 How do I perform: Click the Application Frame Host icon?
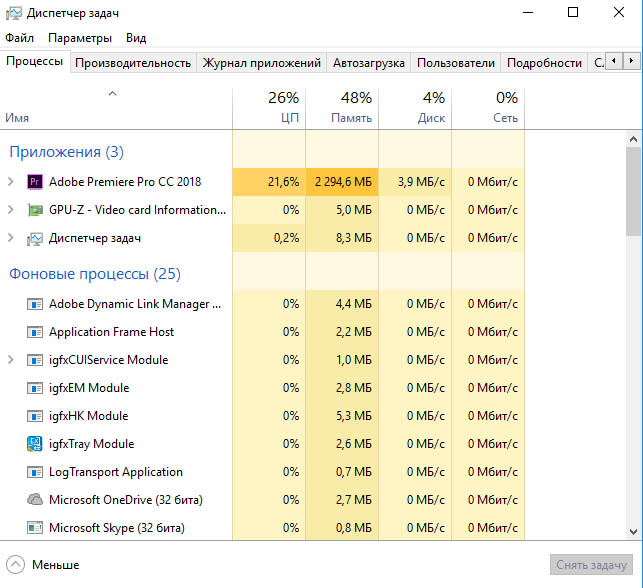[35, 332]
